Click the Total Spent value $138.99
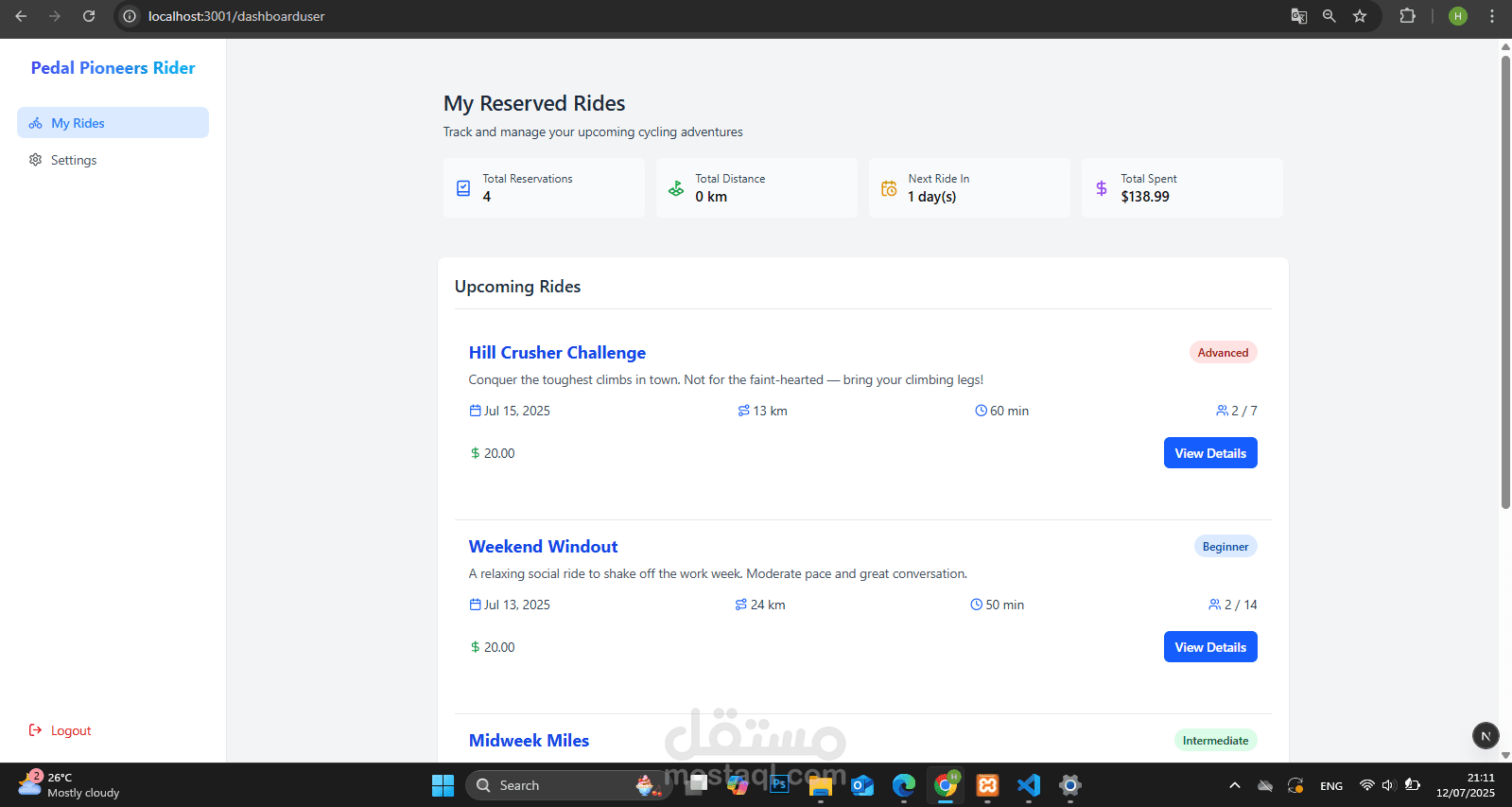The image size is (1512, 807). (1145, 197)
